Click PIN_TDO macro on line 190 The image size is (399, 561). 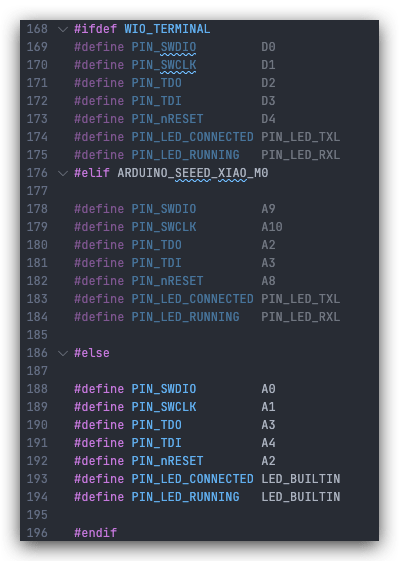[x=156, y=425]
